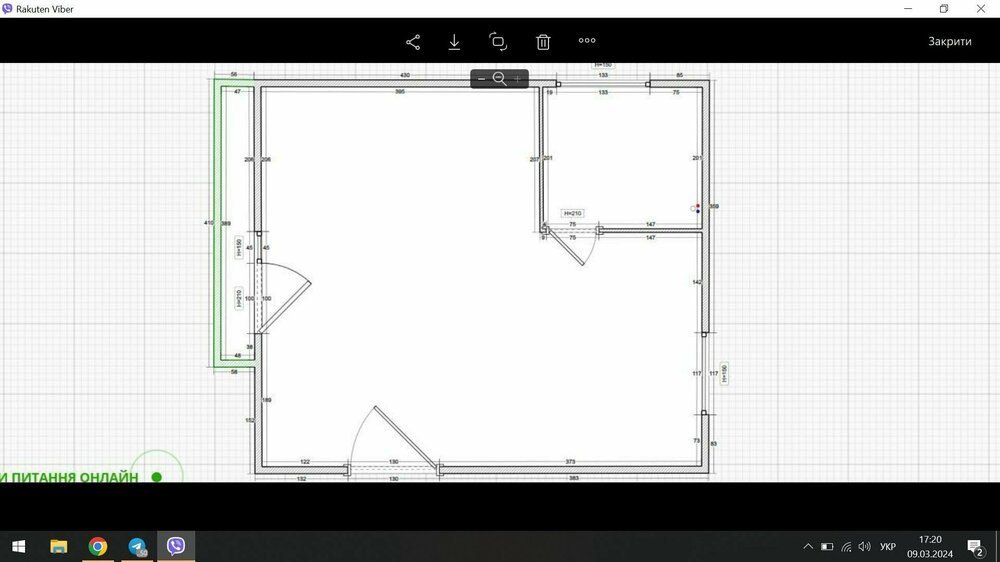Open Windows Start menu
The width and height of the screenshot is (1000, 562).
18,547
